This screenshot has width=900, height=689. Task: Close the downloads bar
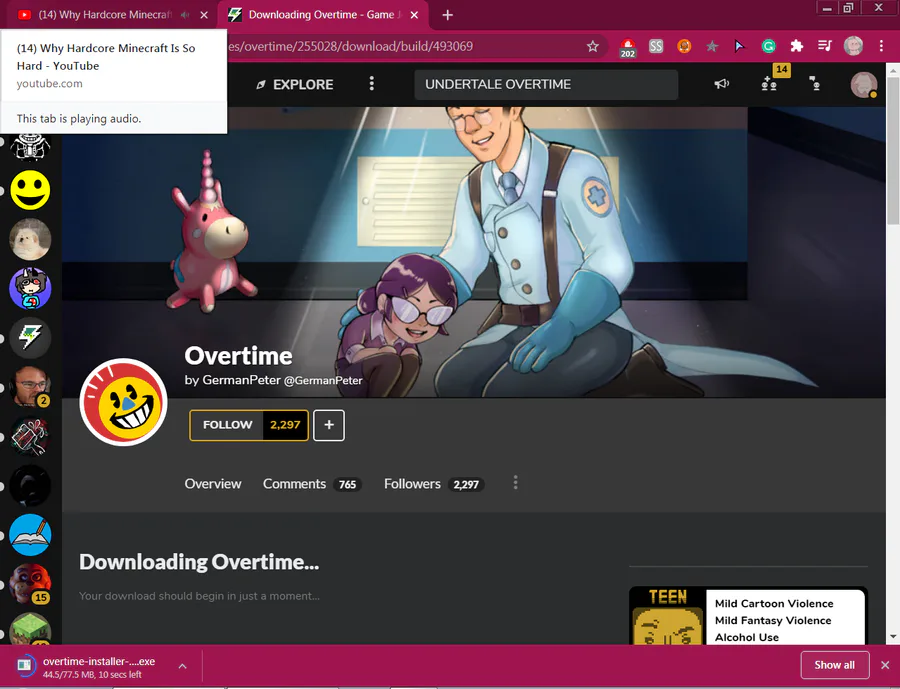885,665
